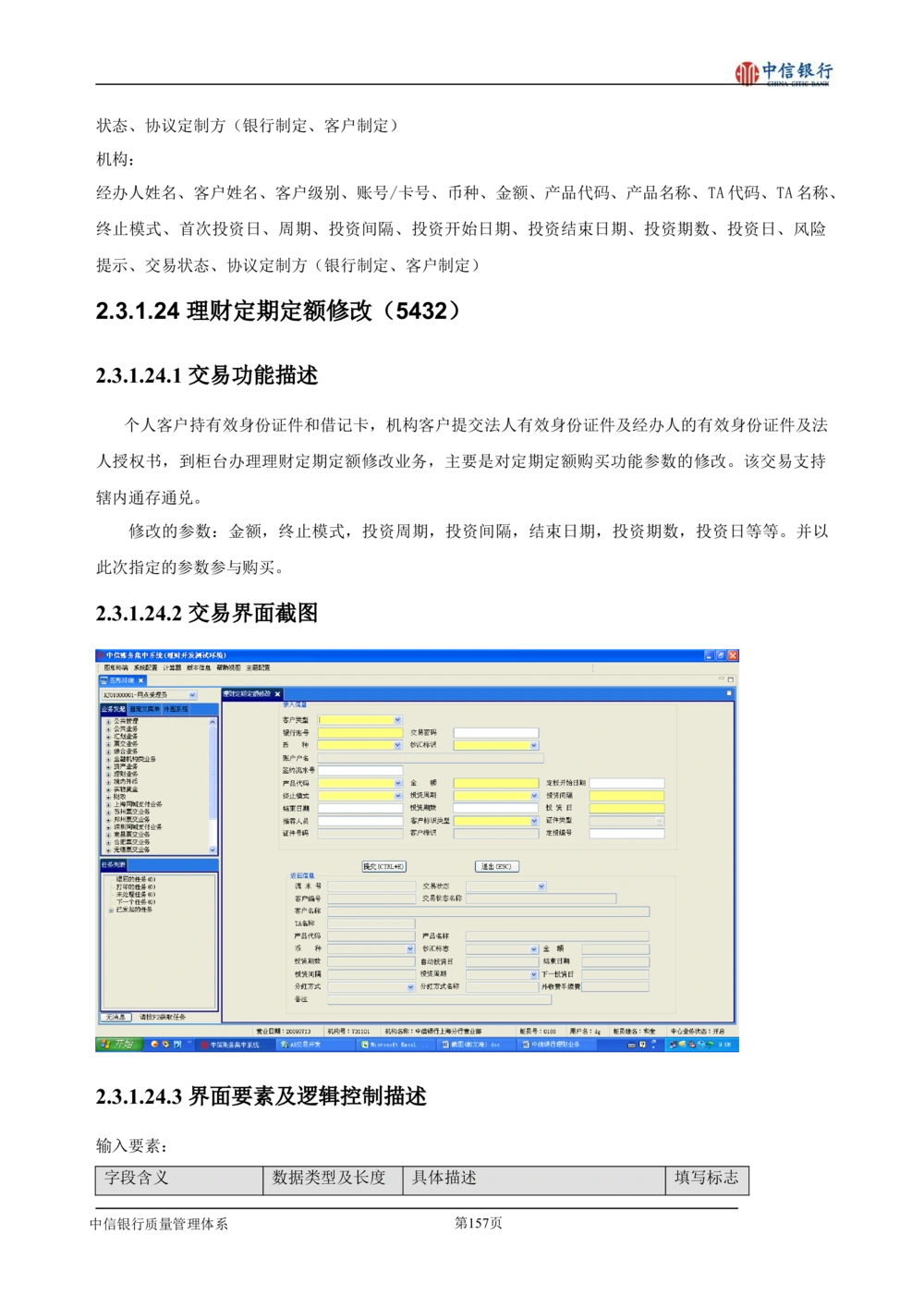Open the Word .doc taskbar item
924x1308 pixels.
click(474, 1045)
